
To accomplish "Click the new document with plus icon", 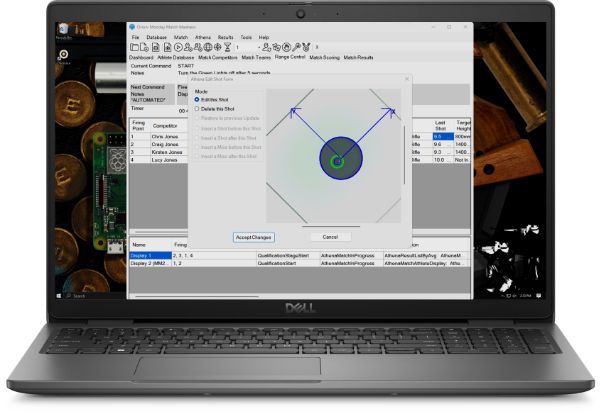I will coord(144,47).
